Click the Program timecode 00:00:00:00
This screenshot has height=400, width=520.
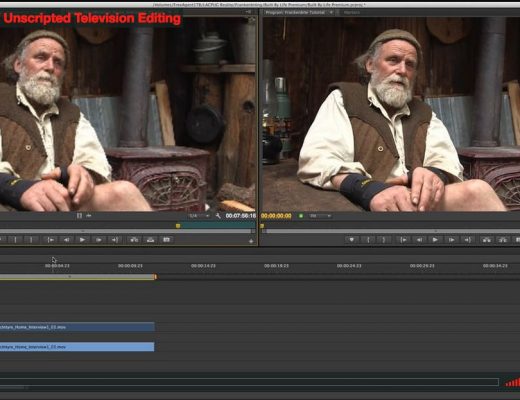(x=276, y=216)
